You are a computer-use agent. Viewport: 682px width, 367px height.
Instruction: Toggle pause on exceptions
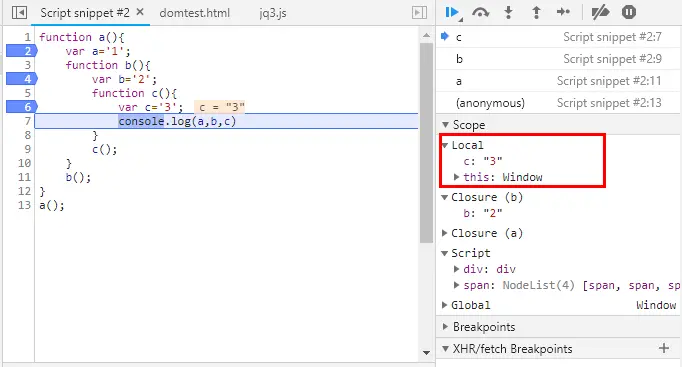tap(629, 12)
